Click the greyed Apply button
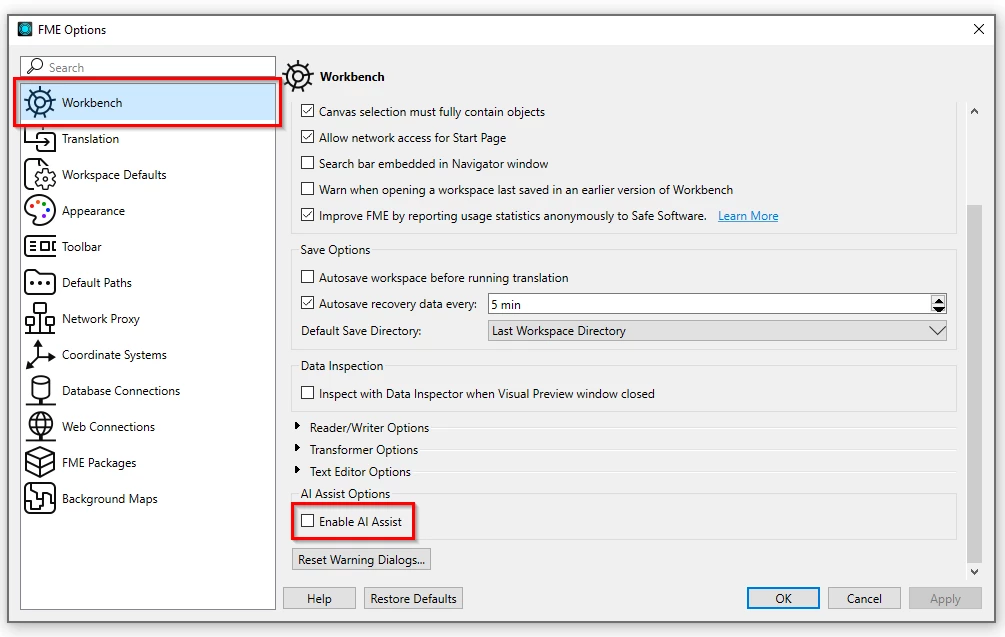 [x=945, y=599]
